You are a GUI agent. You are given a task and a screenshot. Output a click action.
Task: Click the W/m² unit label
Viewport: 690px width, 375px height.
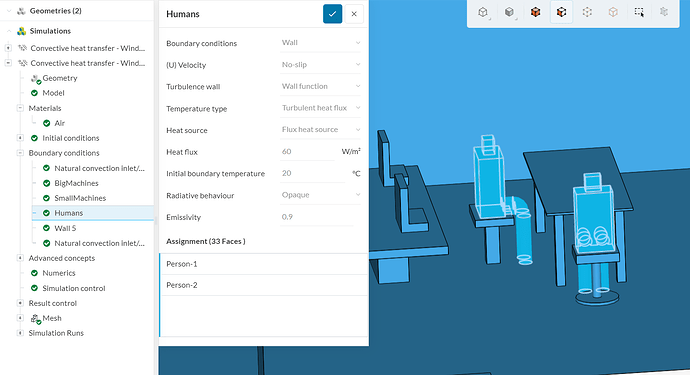point(351,151)
